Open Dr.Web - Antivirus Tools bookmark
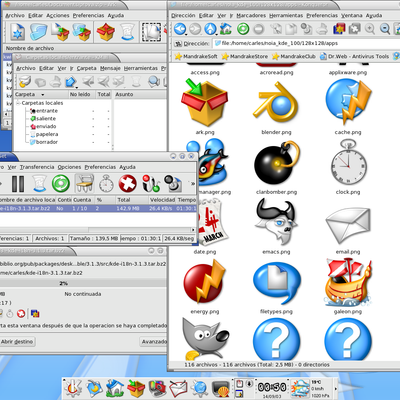This screenshot has height=400, width=400. click(x=355, y=56)
